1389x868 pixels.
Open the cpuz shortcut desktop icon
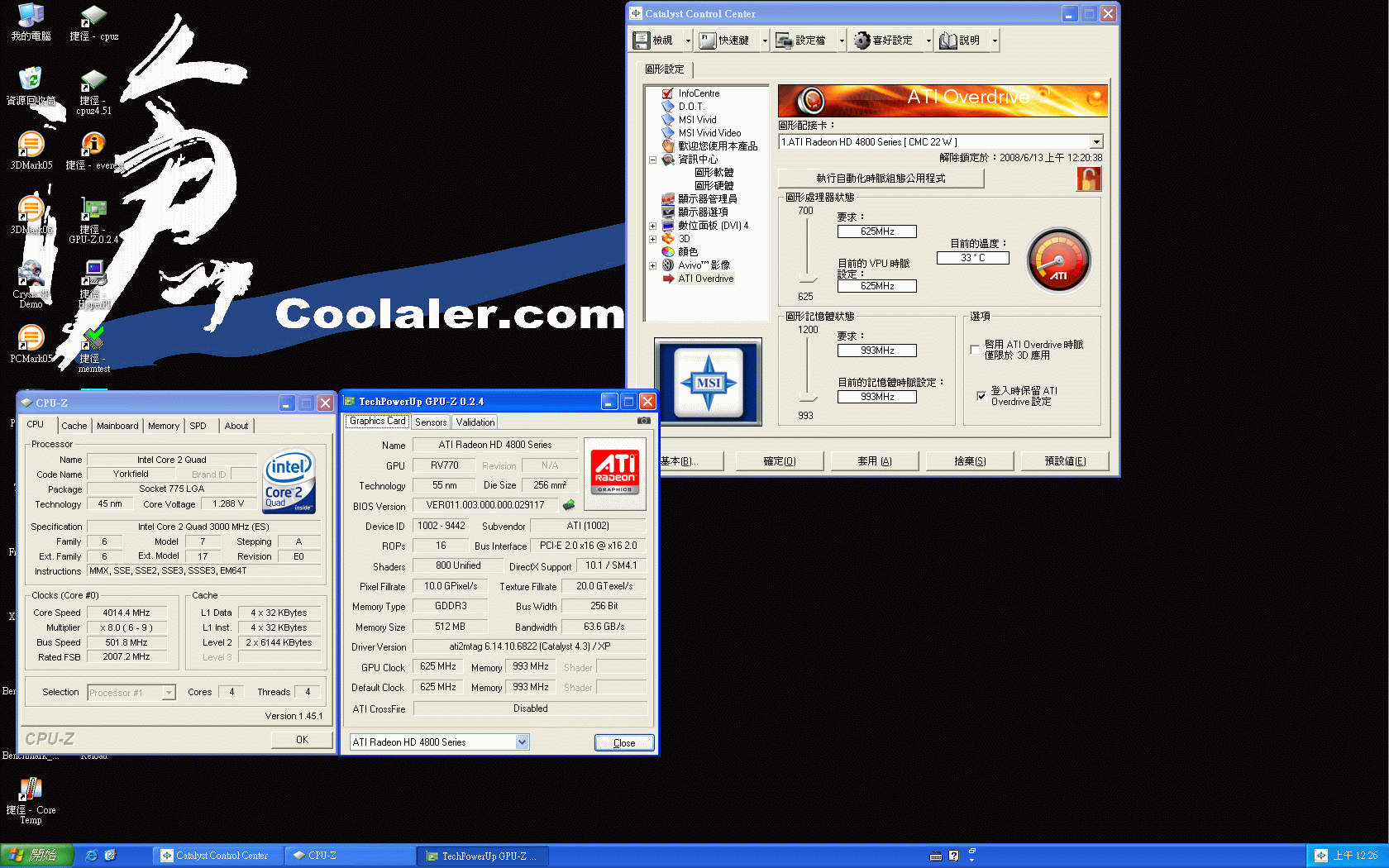point(93,22)
